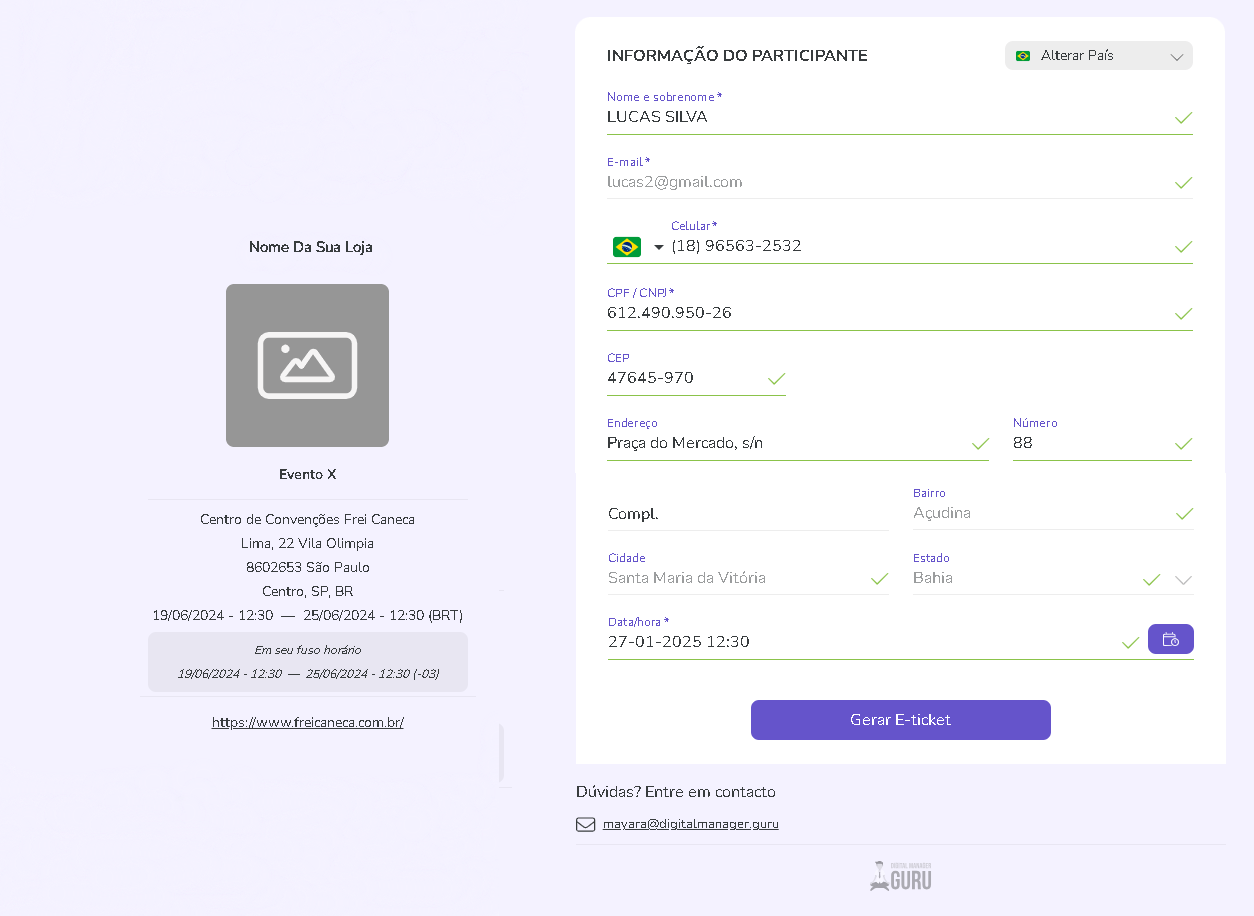Open the freicaneca.com.br website link
The image size is (1254, 916).
307,722
